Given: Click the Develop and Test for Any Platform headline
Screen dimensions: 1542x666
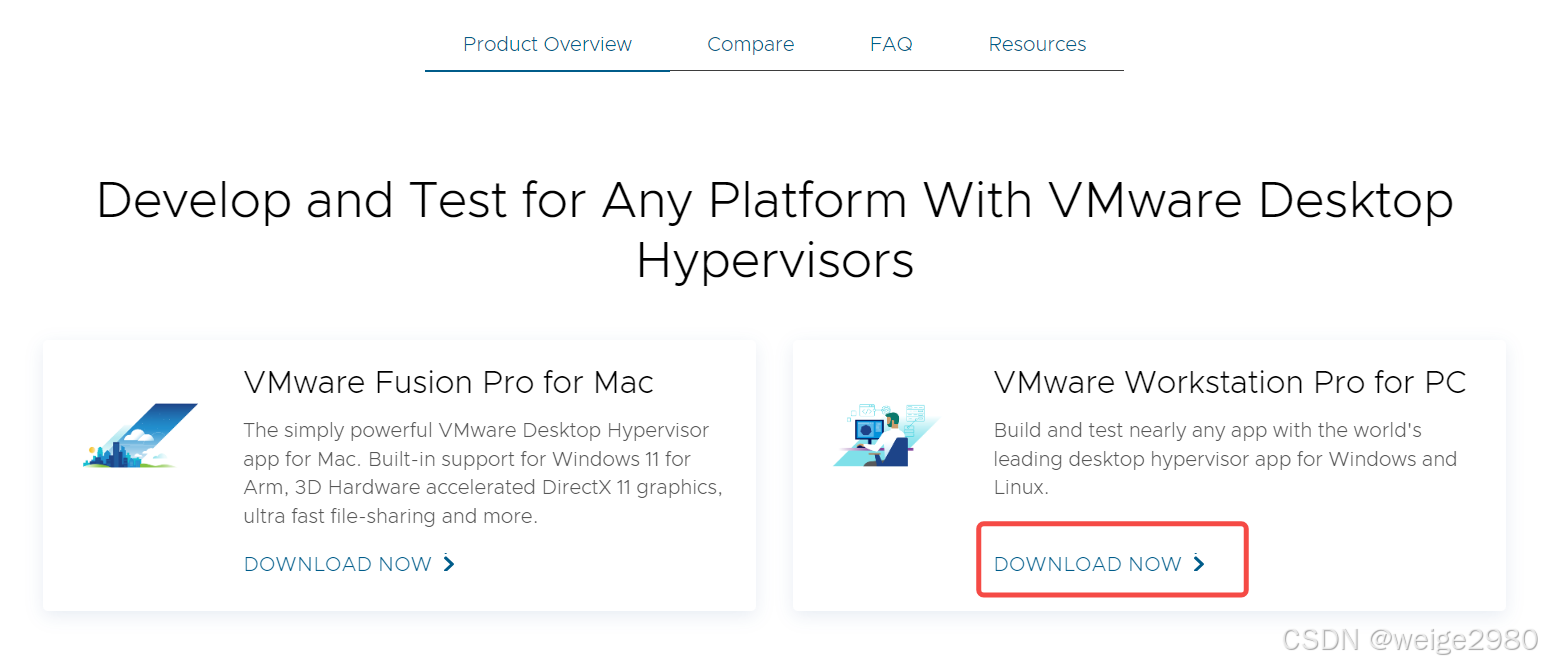Looking at the screenshot, I should tap(775, 230).
